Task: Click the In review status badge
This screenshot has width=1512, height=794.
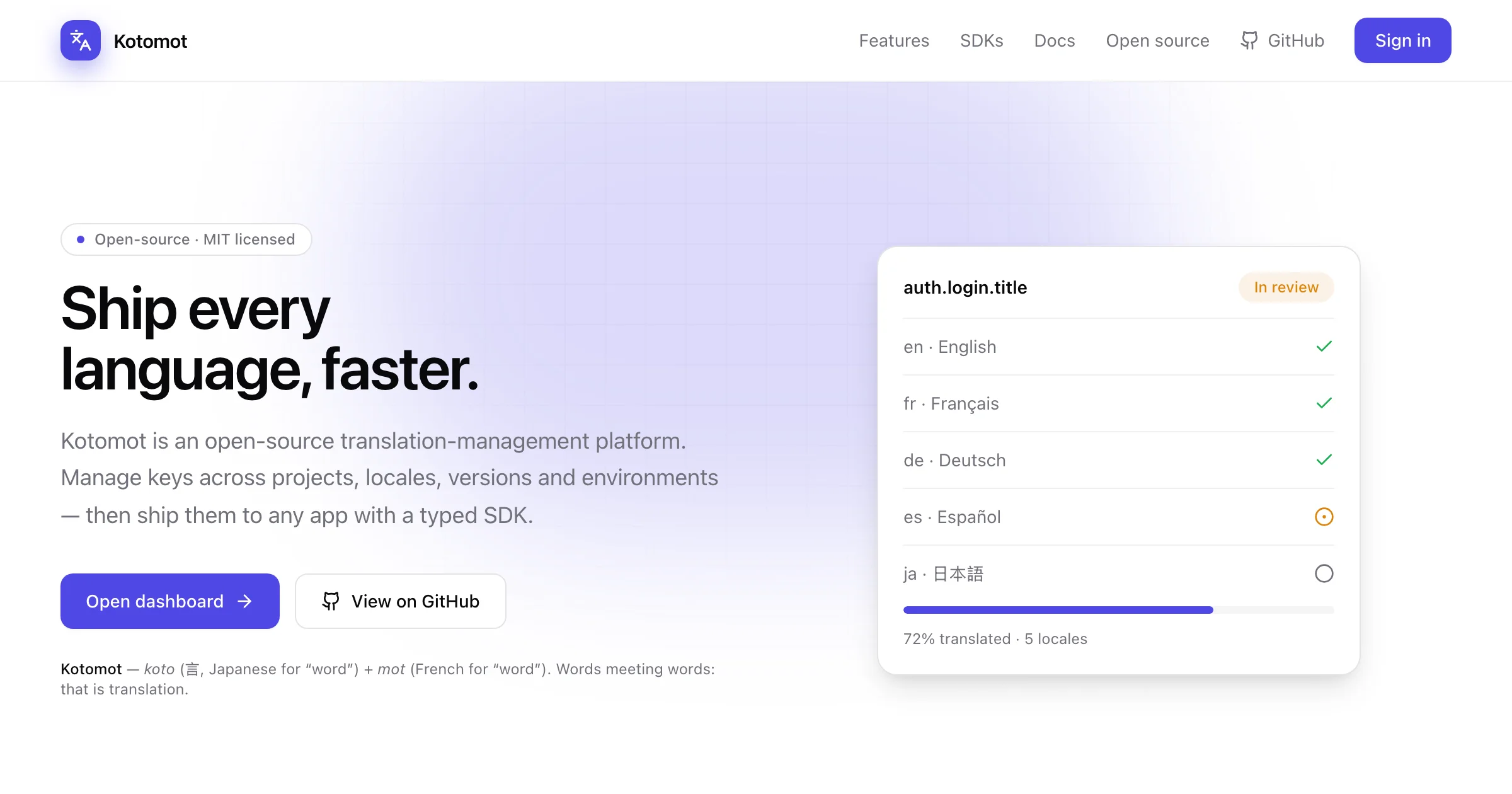Action: [x=1286, y=287]
